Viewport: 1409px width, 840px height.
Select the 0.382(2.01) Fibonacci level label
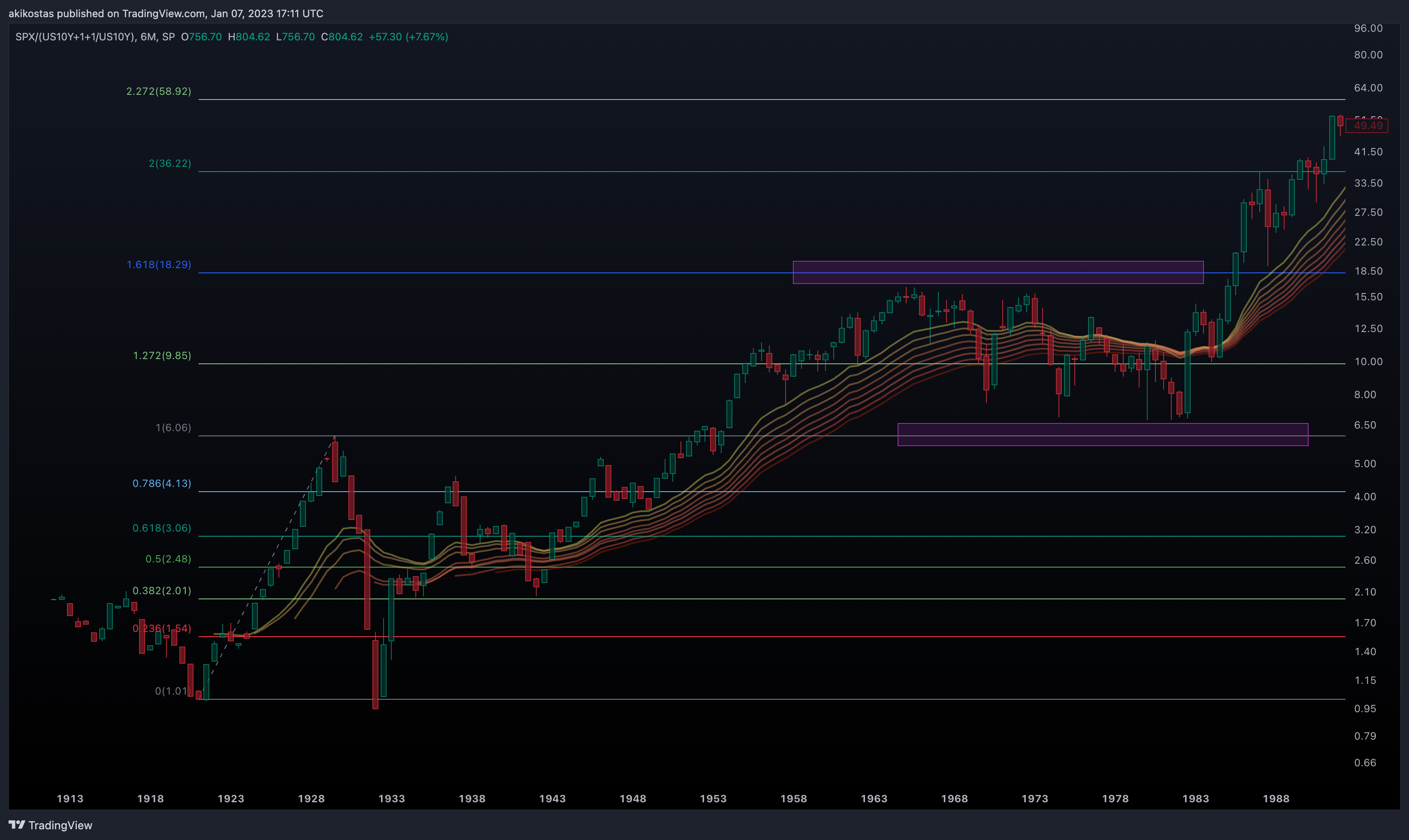(162, 591)
